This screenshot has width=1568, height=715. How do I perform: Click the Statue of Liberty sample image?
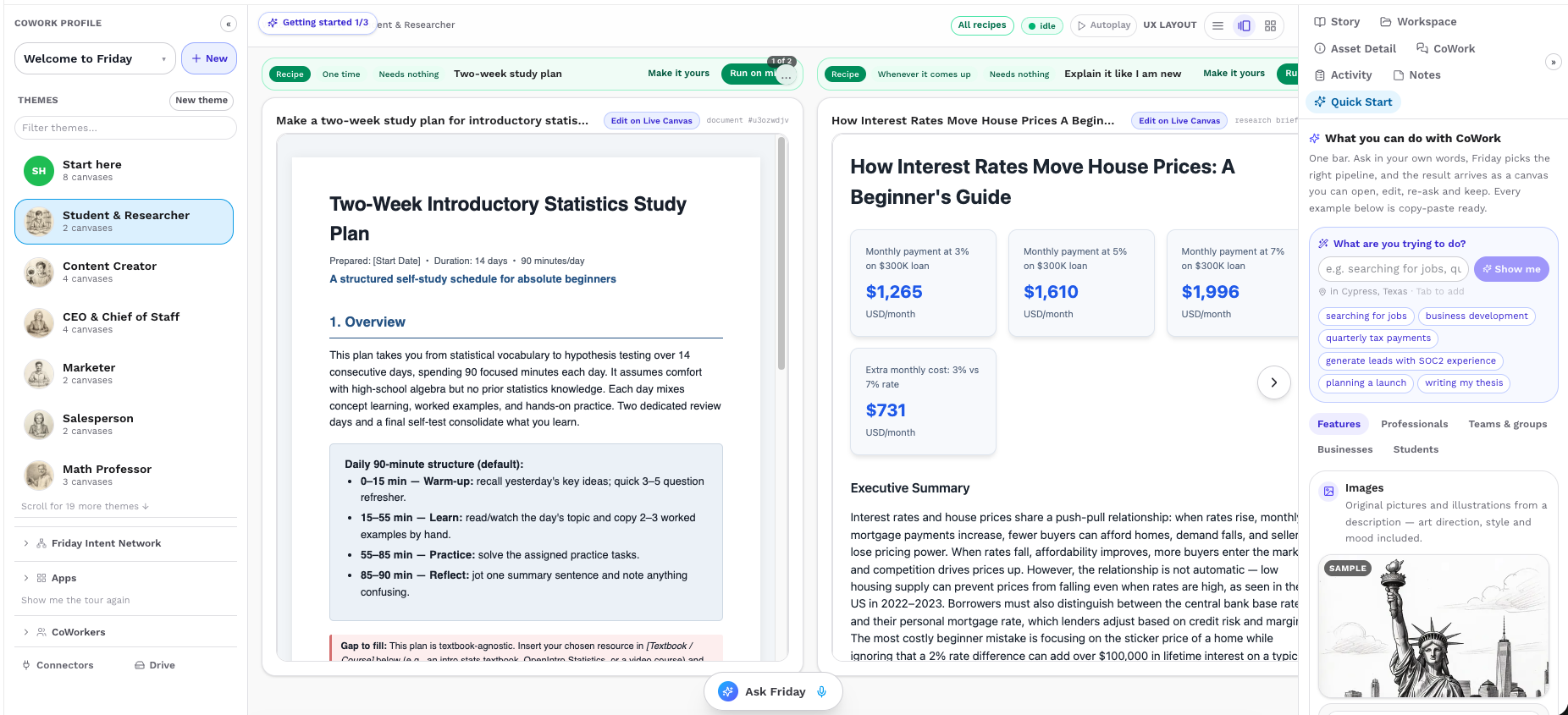pyautogui.click(x=1433, y=626)
